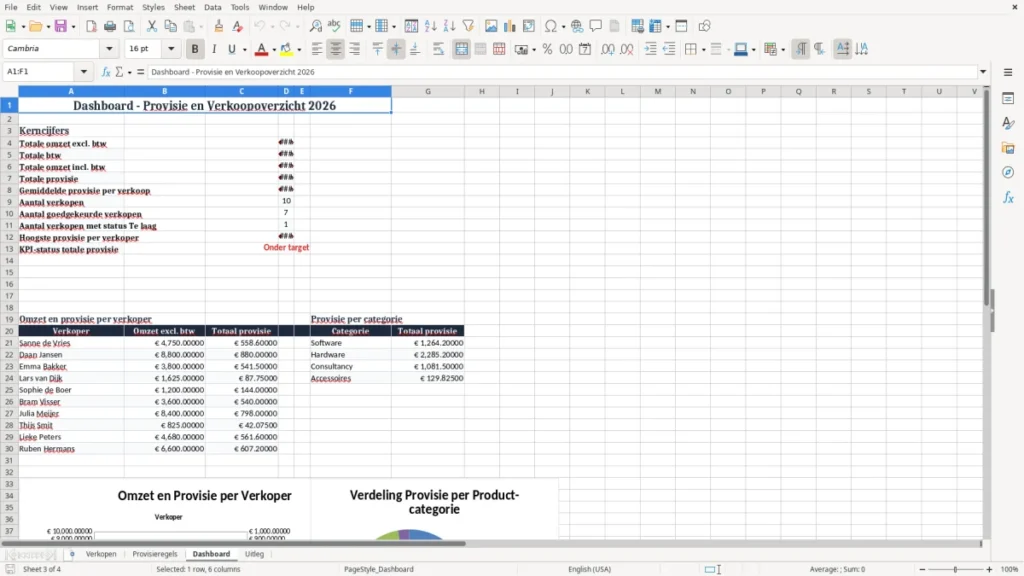Viewport: 1024px width, 576px height.
Task: Click Format as Percent icon
Action: pos(547,49)
